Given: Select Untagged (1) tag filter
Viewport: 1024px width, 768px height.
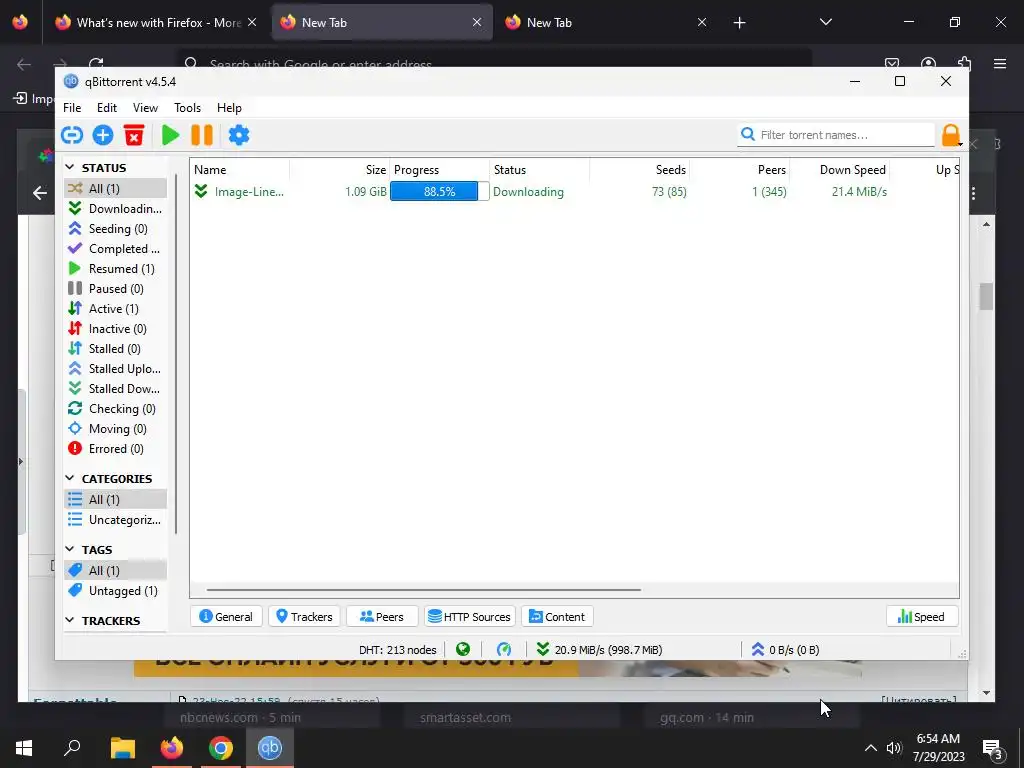Looking at the screenshot, I should (x=116, y=591).
